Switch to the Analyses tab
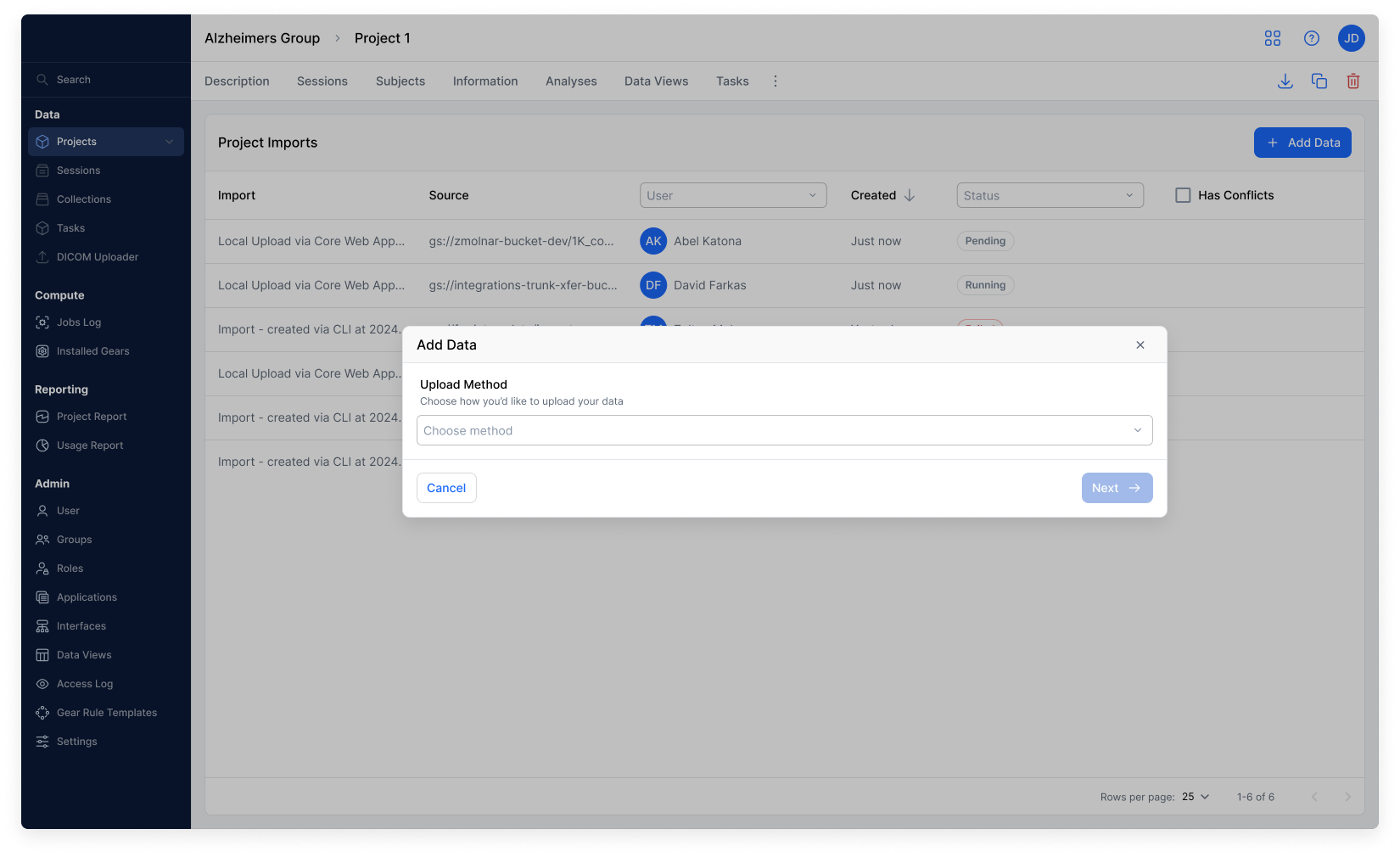This screenshot has height=857, width=1400. [x=571, y=81]
